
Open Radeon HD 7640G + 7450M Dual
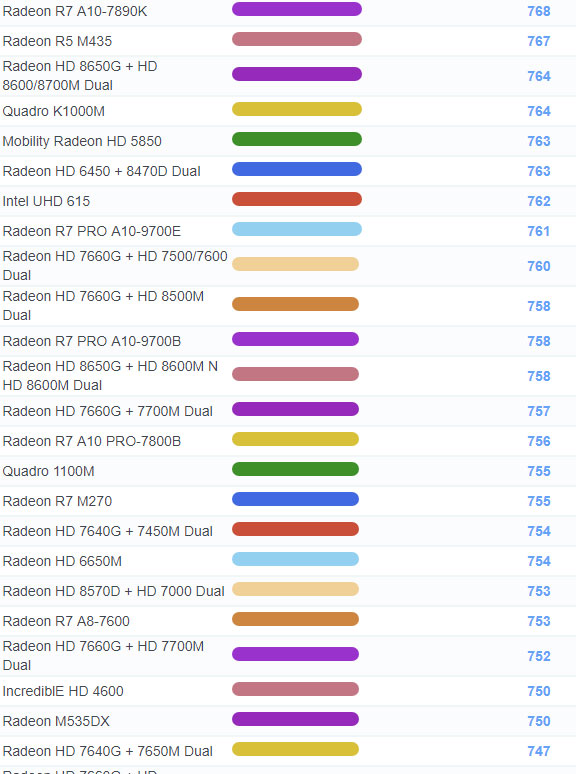coord(107,532)
